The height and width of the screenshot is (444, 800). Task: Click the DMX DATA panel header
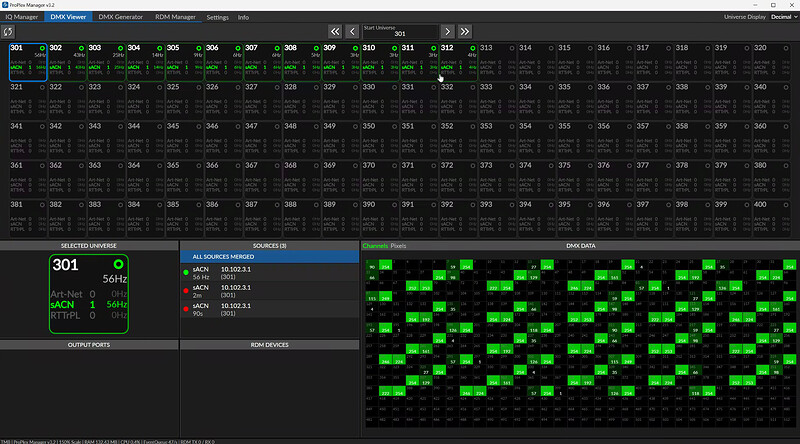point(581,245)
